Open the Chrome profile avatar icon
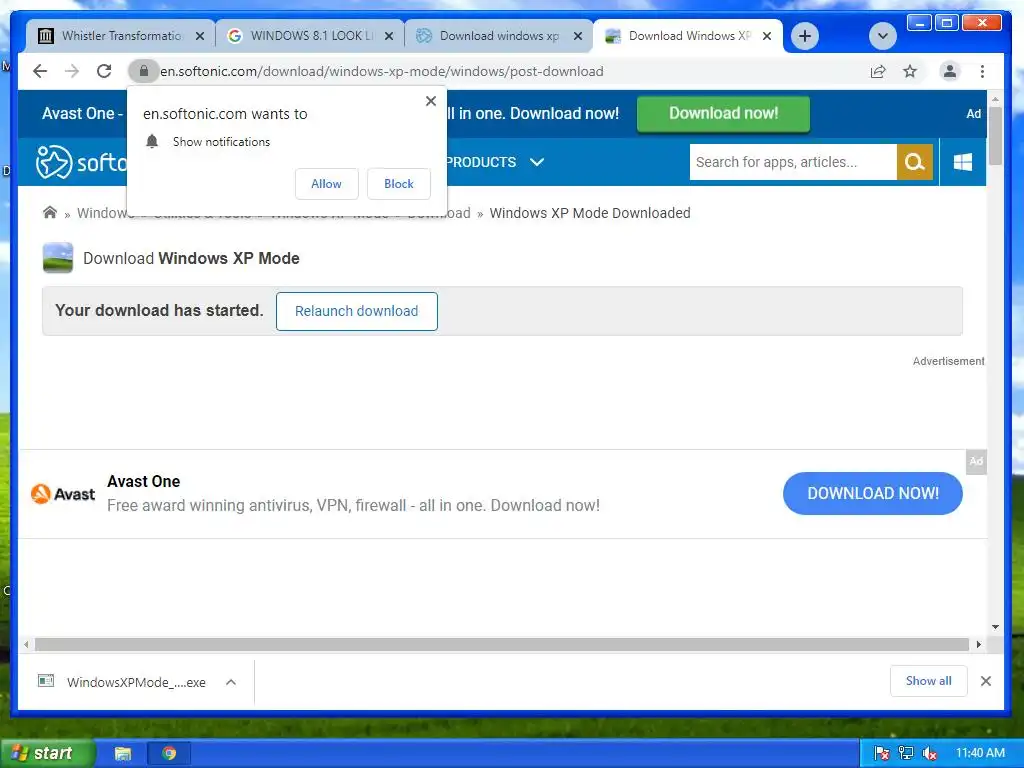The image size is (1024, 768). coord(950,71)
